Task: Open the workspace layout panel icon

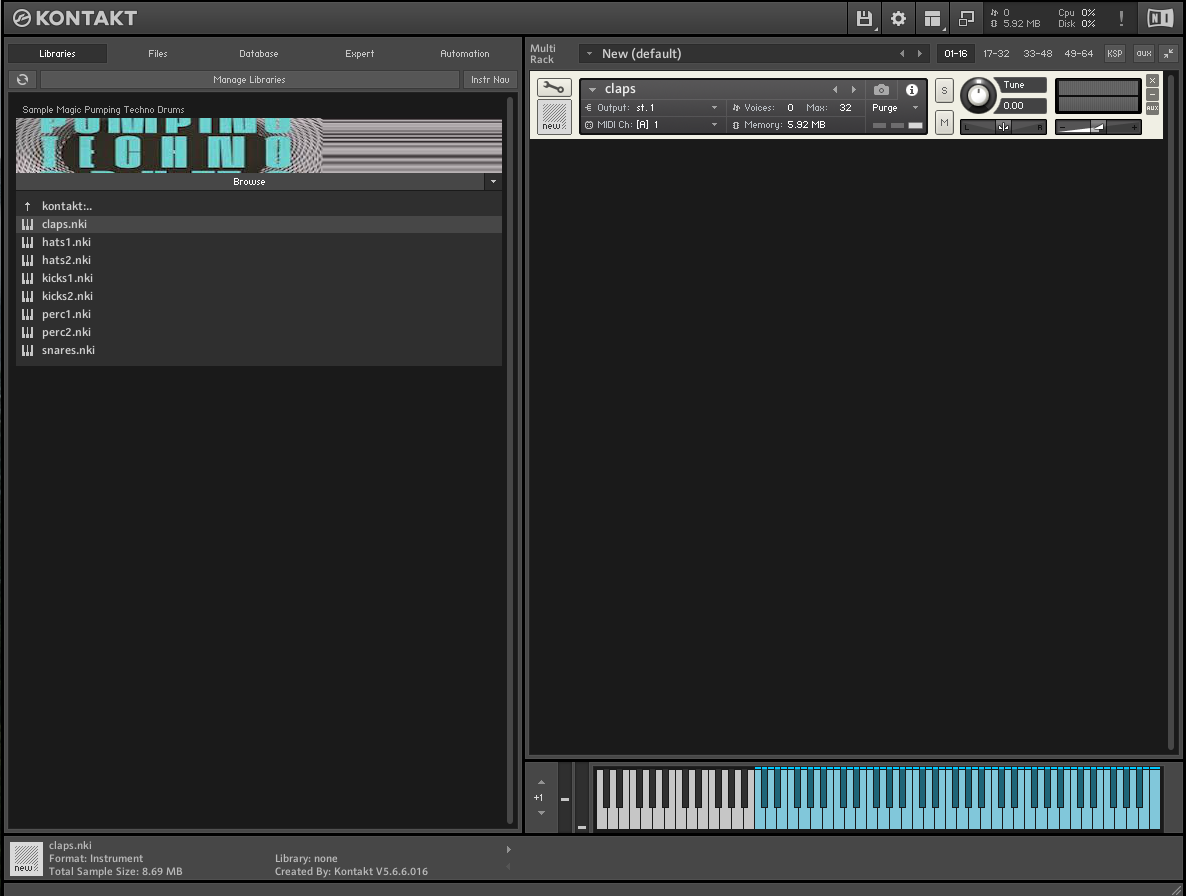Action: (x=932, y=18)
